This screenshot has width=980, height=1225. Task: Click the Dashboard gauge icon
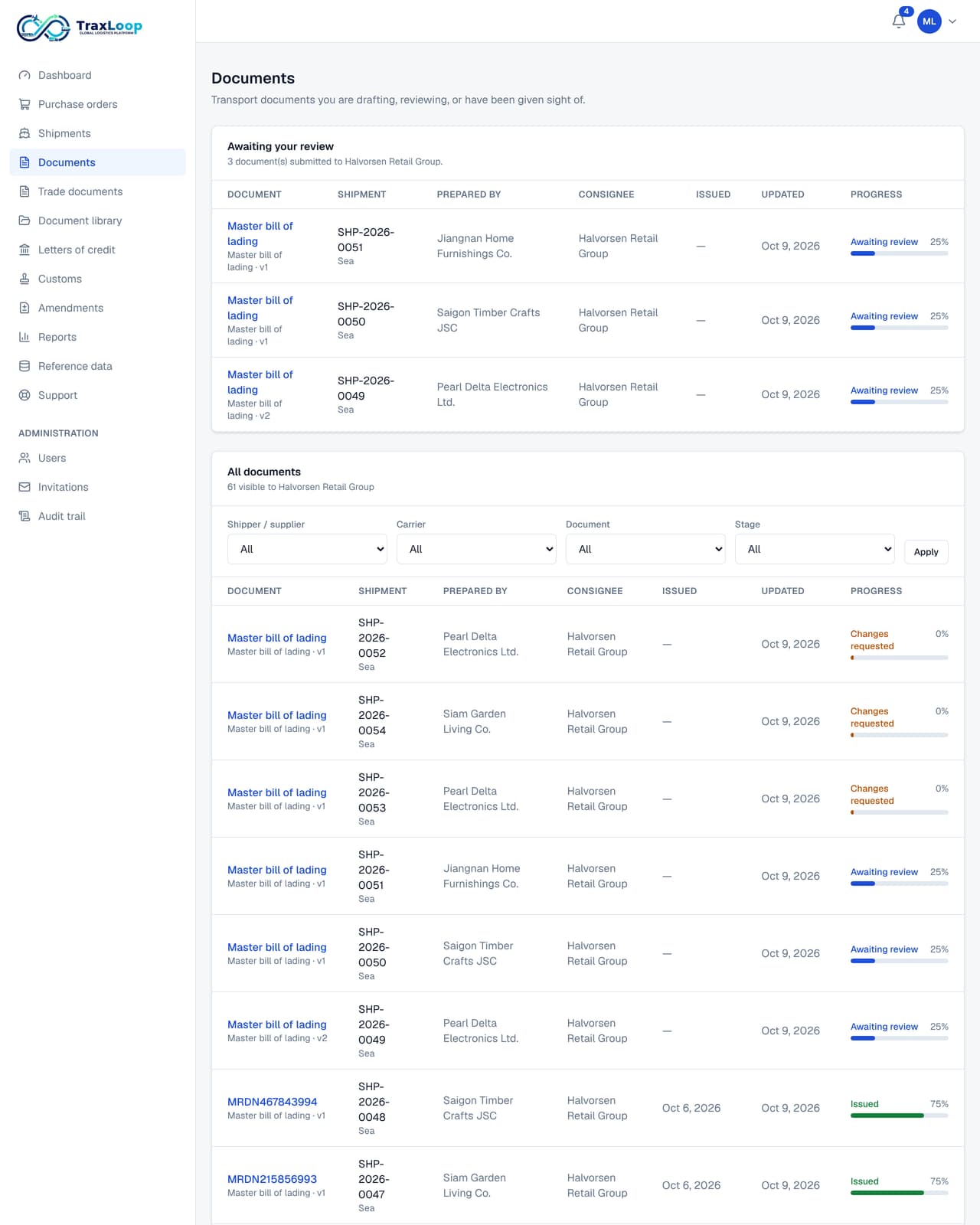(x=24, y=75)
